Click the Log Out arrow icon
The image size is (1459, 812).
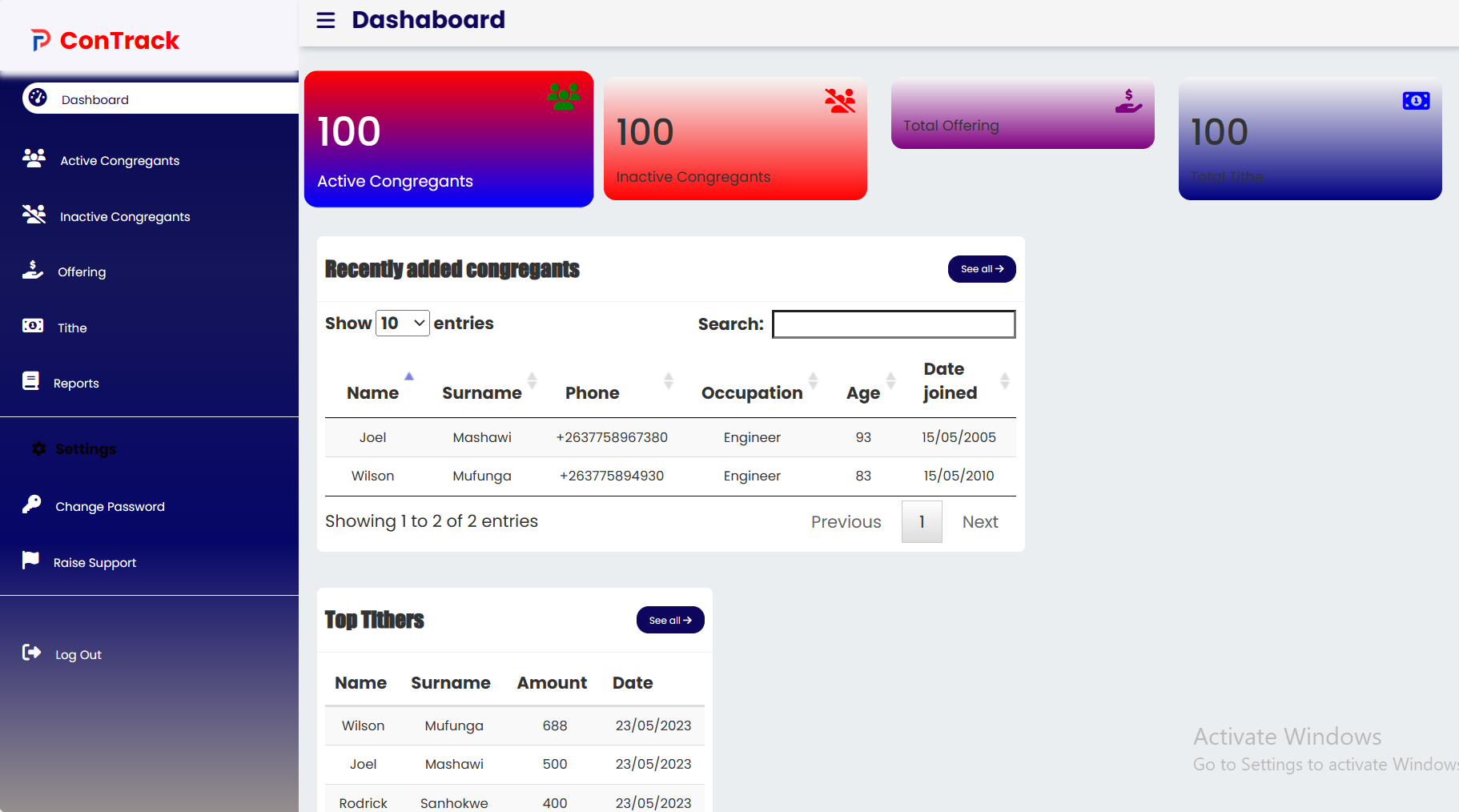(x=32, y=653)
